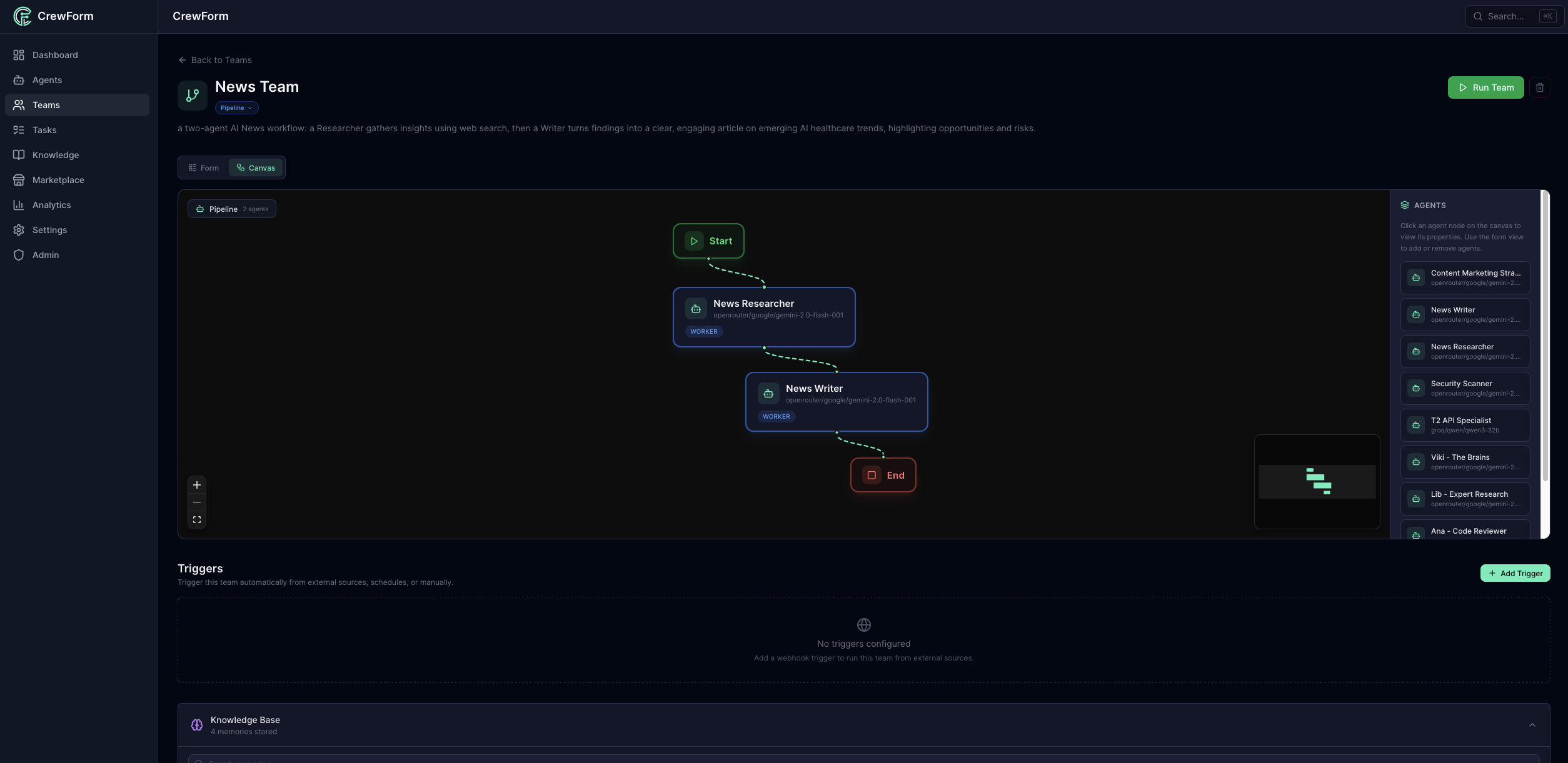Collapse the Knowledge Base section
Image resolution: width=1568 pixels, height=763 pixels.
click(x=1532, y=725)
